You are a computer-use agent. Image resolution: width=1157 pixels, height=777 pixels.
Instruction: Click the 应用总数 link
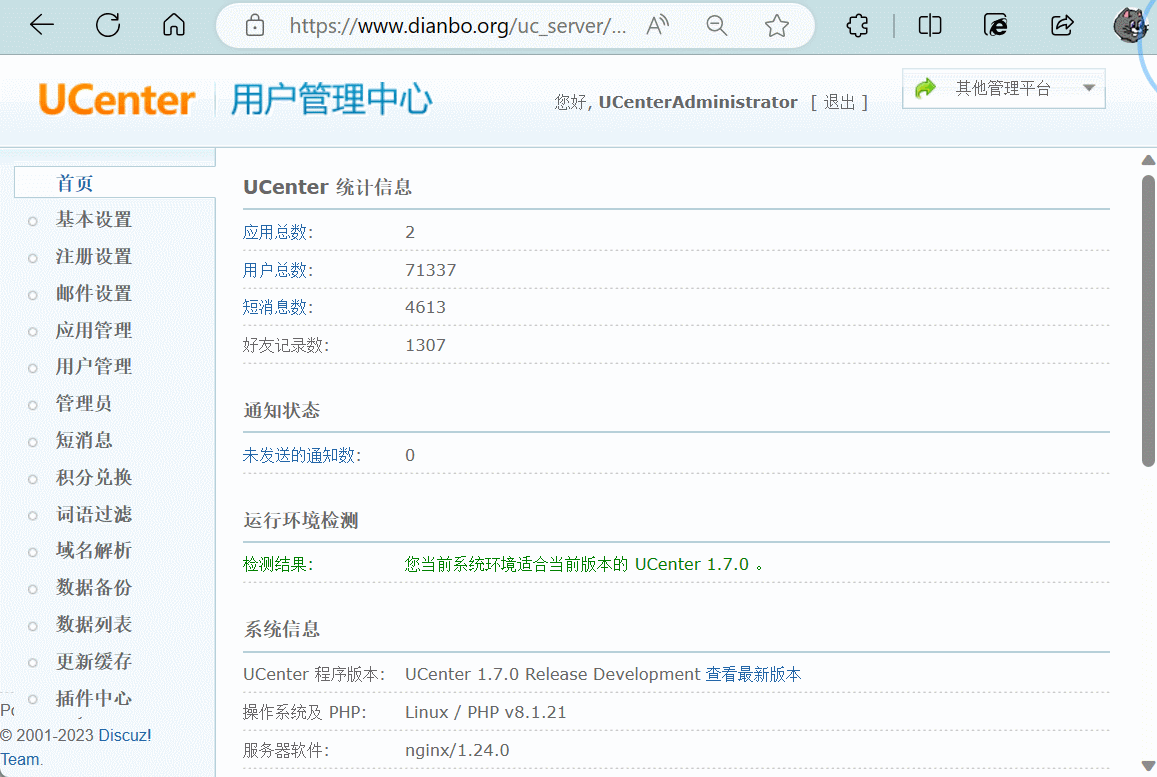274,232
